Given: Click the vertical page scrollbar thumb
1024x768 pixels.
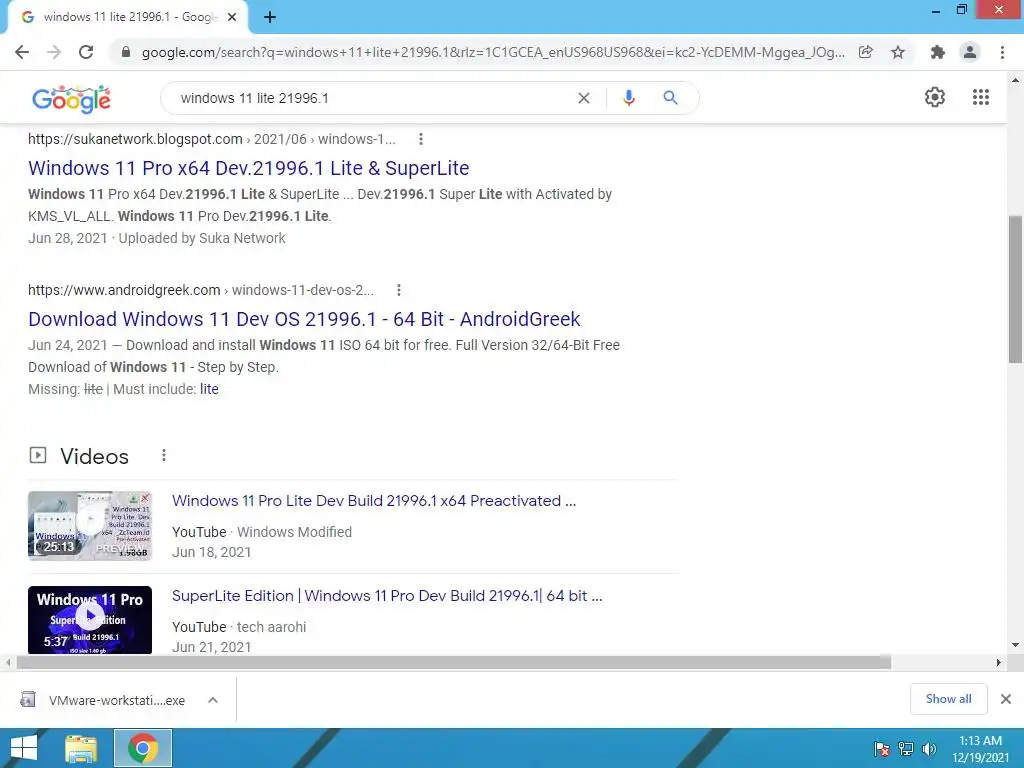Looking at the screenshot, I should point(1015,289).
